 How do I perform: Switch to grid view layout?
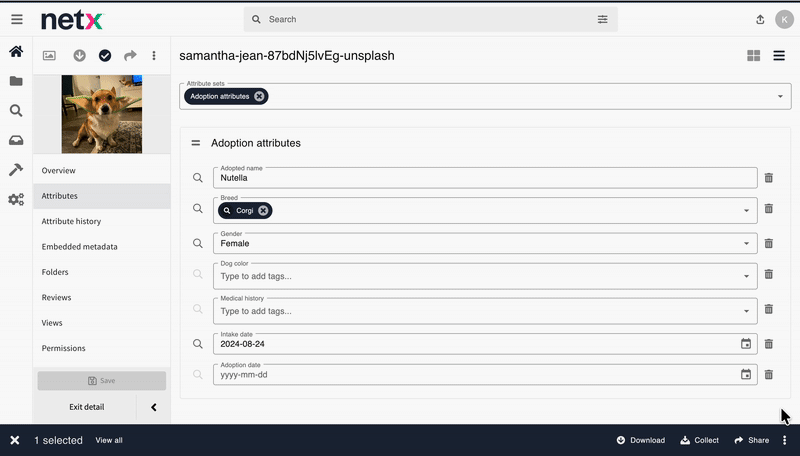coord(754,56)
